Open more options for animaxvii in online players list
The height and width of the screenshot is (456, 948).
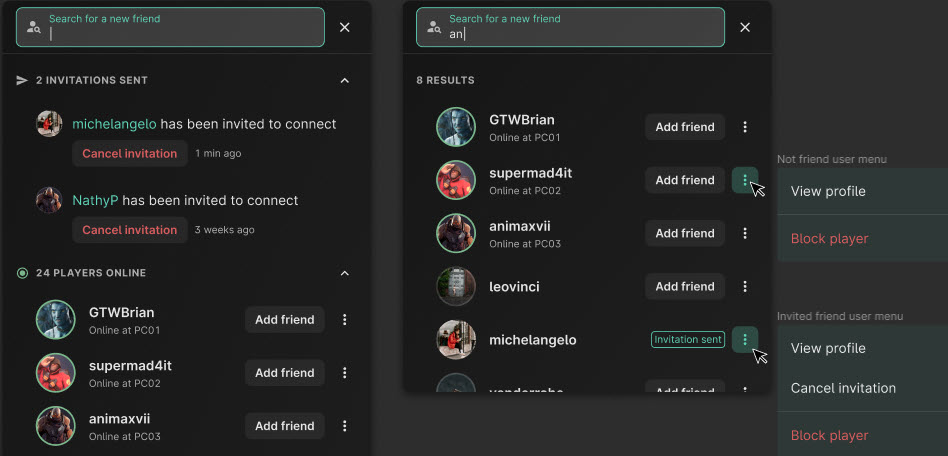tap(345, 426)
